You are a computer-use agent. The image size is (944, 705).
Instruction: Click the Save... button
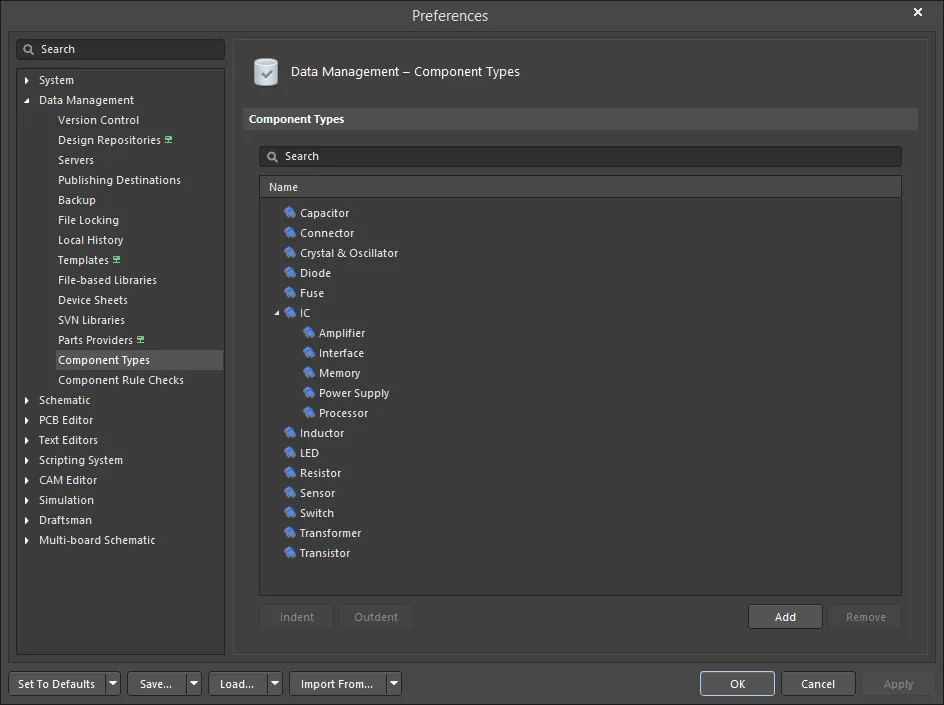pos(156,683)
